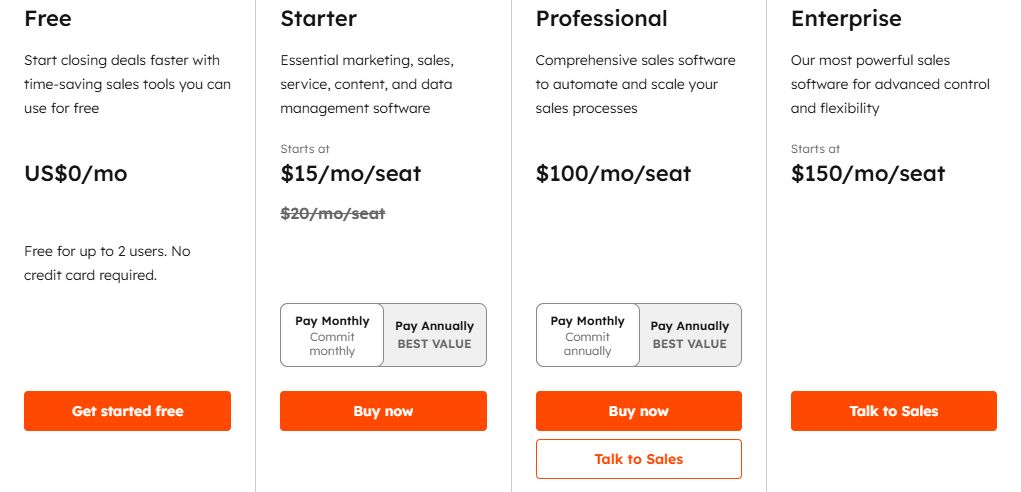This screenshot has height=492, width=1021.
Task: Click the outlined Talk to Sales button under Professional
Action: tap(639, 459)
